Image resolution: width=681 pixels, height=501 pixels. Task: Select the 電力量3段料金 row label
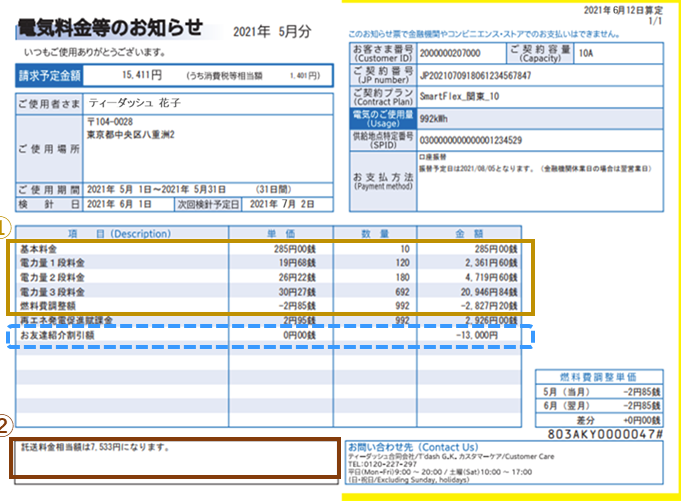point(52,292)
